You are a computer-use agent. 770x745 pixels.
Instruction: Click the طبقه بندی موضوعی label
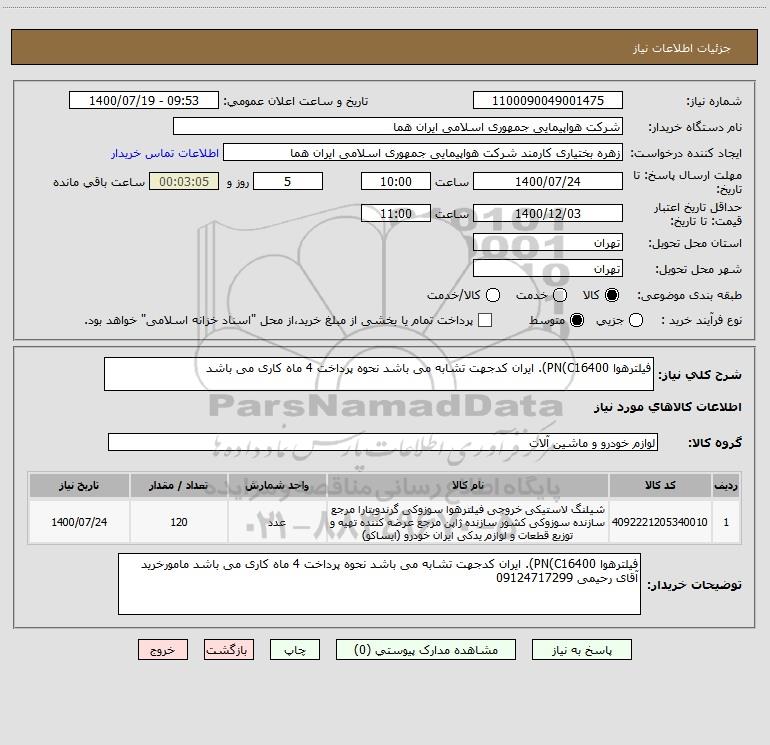(689, 296)
